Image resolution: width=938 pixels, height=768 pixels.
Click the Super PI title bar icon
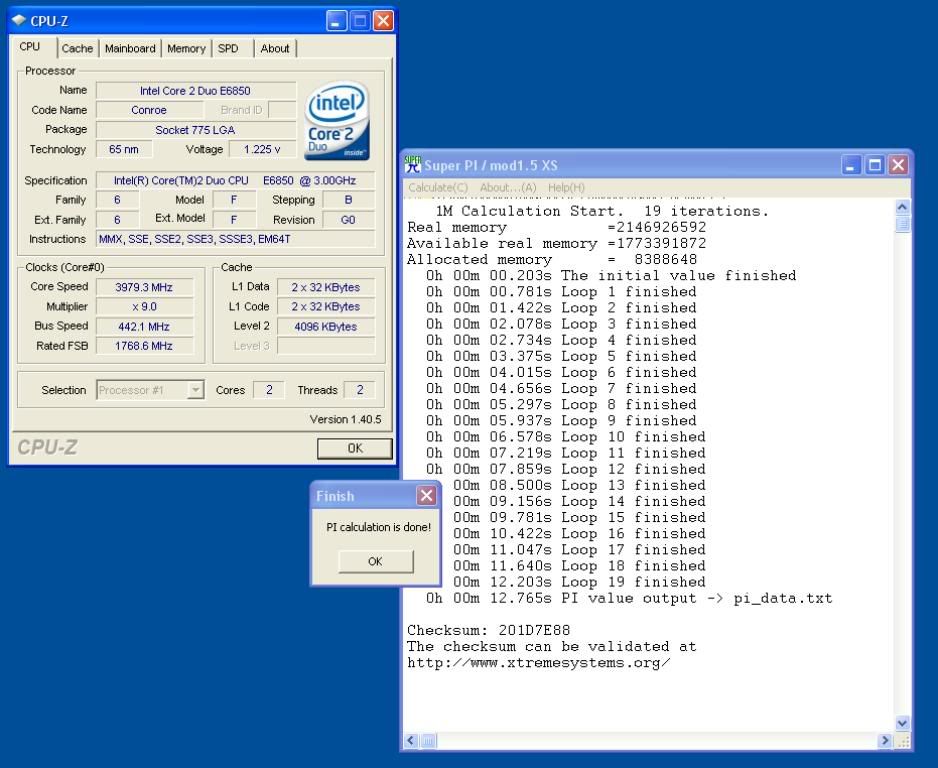[413, 165]
